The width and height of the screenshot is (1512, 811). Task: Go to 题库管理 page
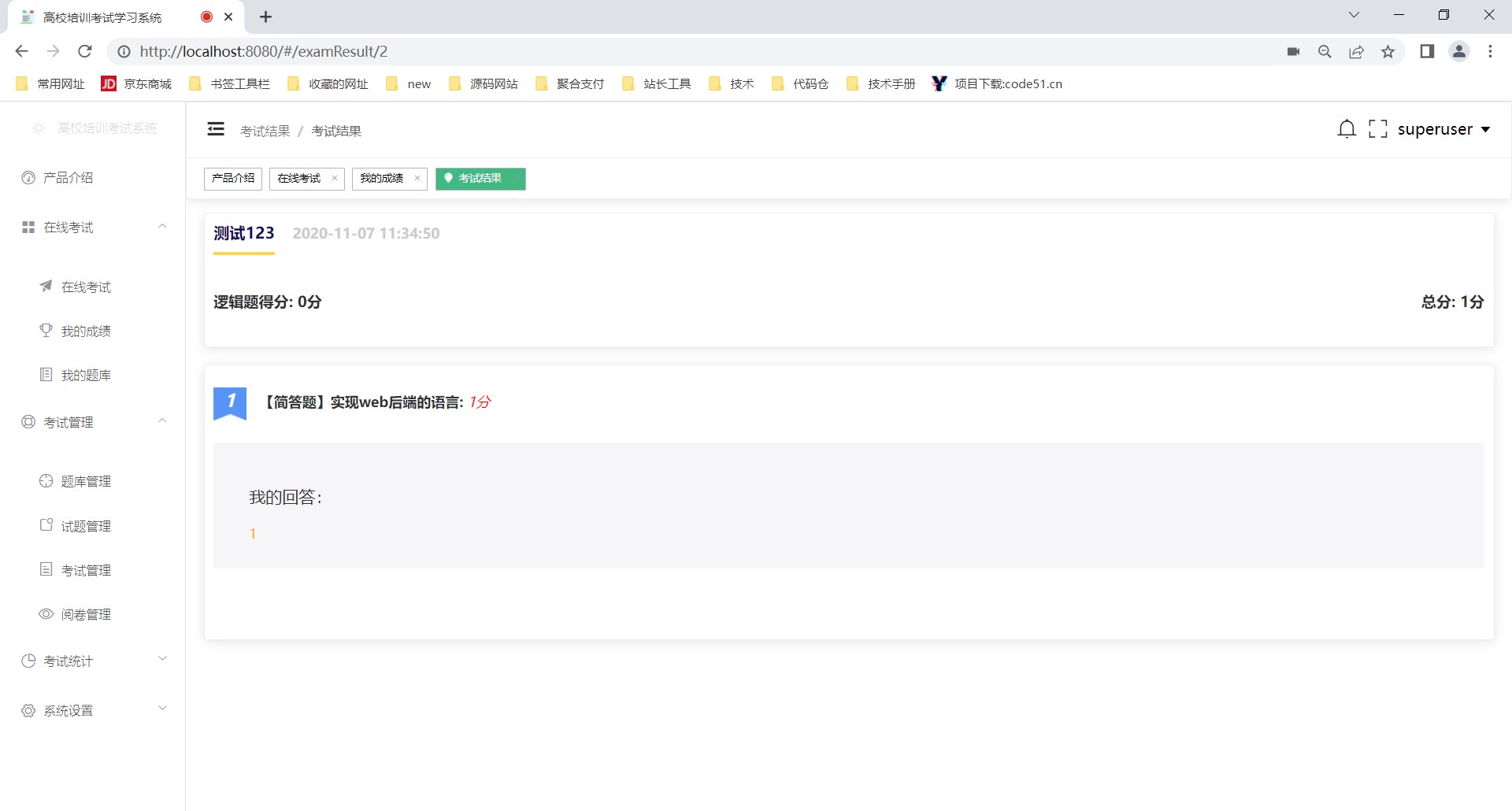coord(86,482)
